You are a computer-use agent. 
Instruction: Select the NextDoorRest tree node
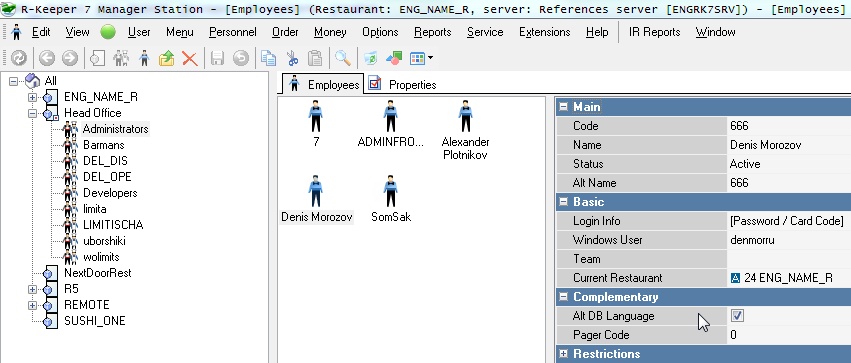[x=98, y=273]
